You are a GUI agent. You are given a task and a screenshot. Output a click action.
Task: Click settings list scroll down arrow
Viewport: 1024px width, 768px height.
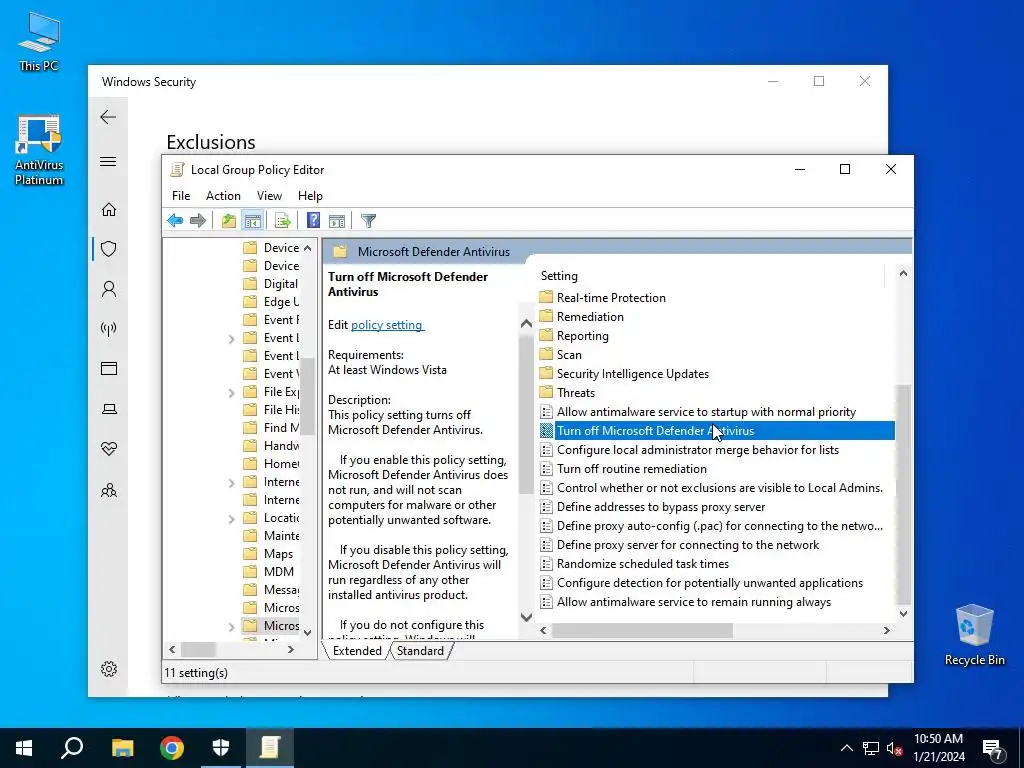(903, 613)
